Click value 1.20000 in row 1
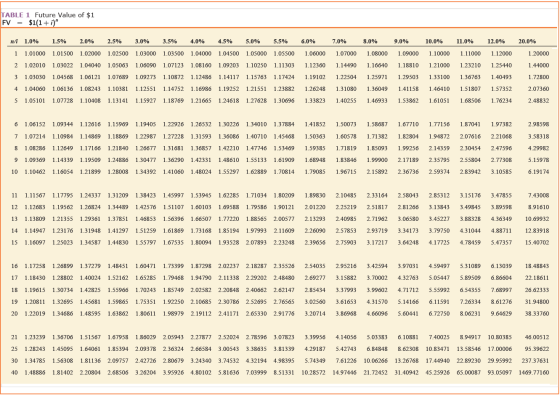Image resolution: width=560 pixels, height=396 pixels. (x=539, y=54)
